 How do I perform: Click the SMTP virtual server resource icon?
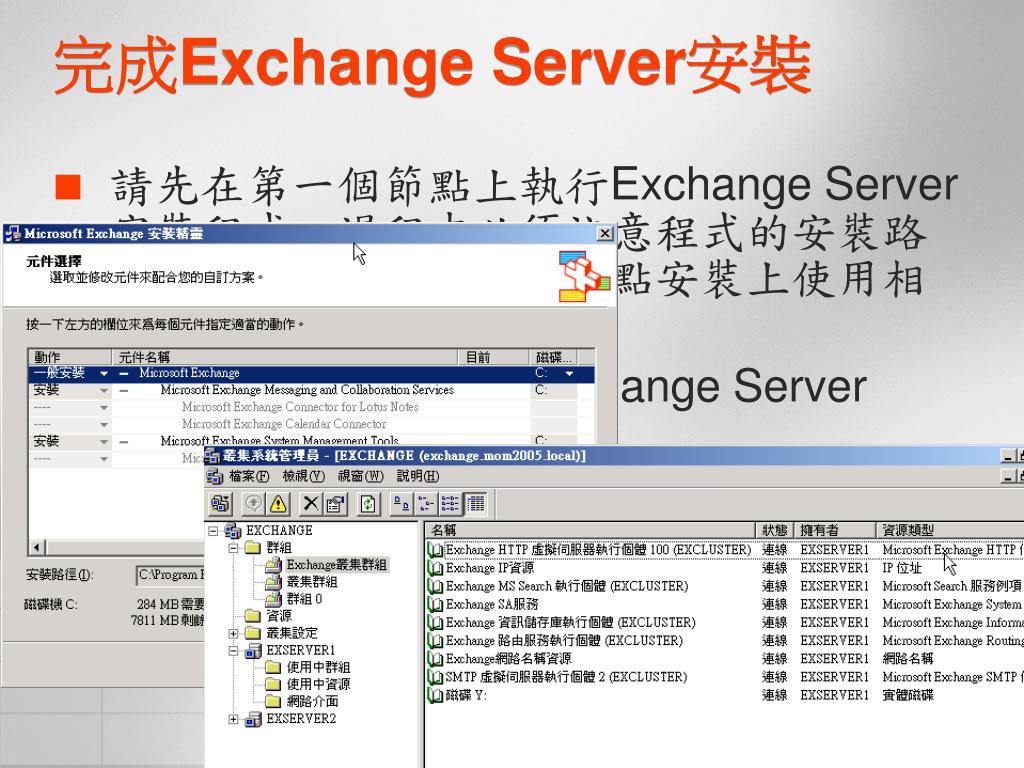[x=435, y=677]
